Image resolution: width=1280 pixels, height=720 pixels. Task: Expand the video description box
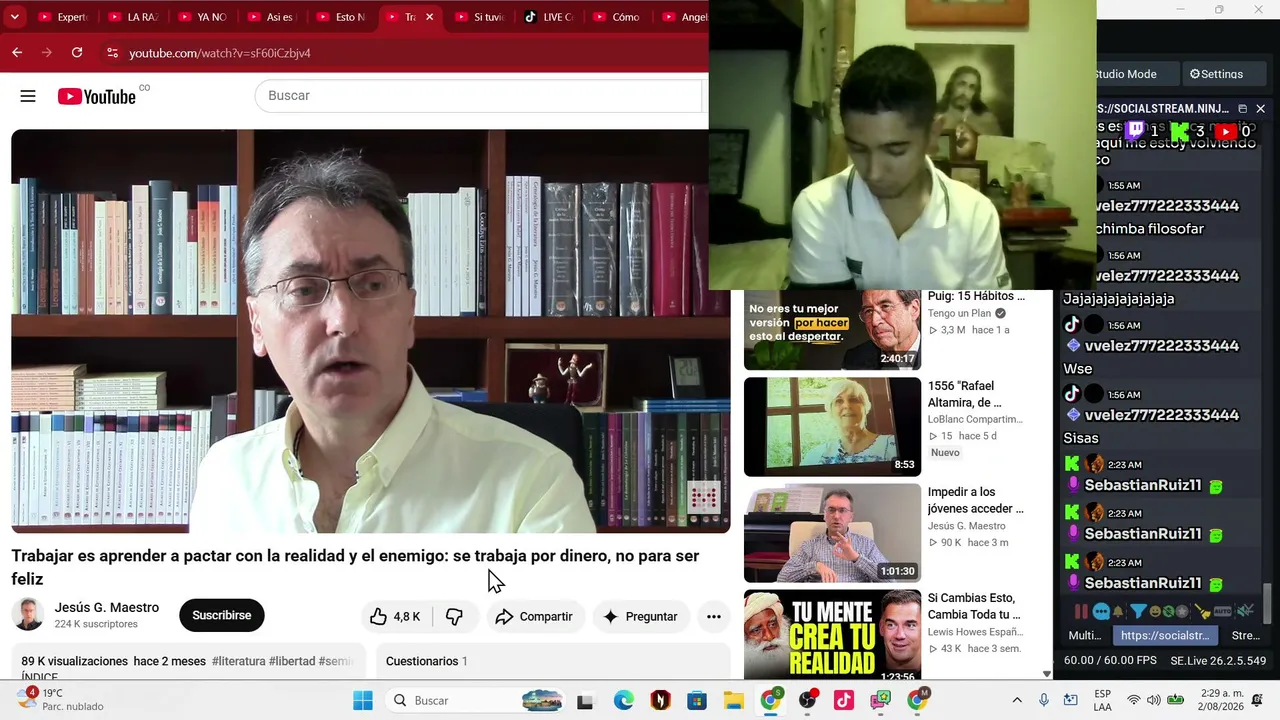point(187,661)
